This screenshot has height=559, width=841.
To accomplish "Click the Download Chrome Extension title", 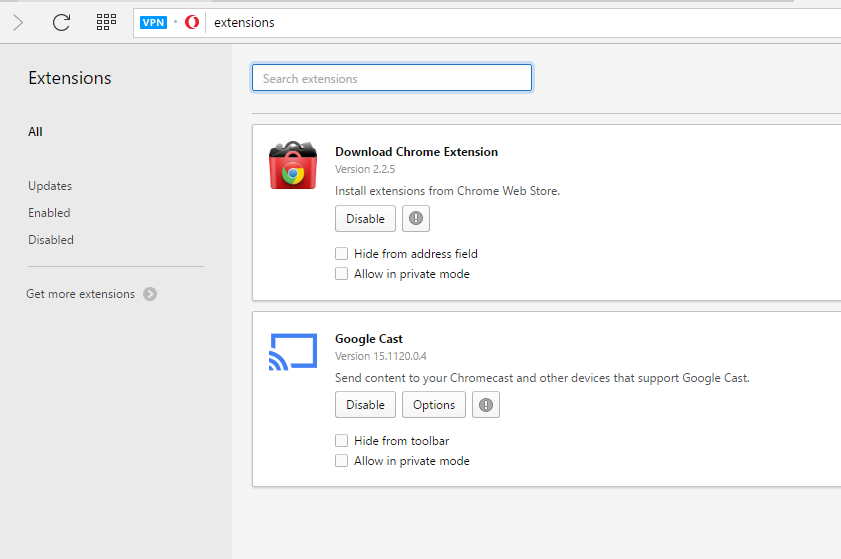I will (x=417, y=152).
